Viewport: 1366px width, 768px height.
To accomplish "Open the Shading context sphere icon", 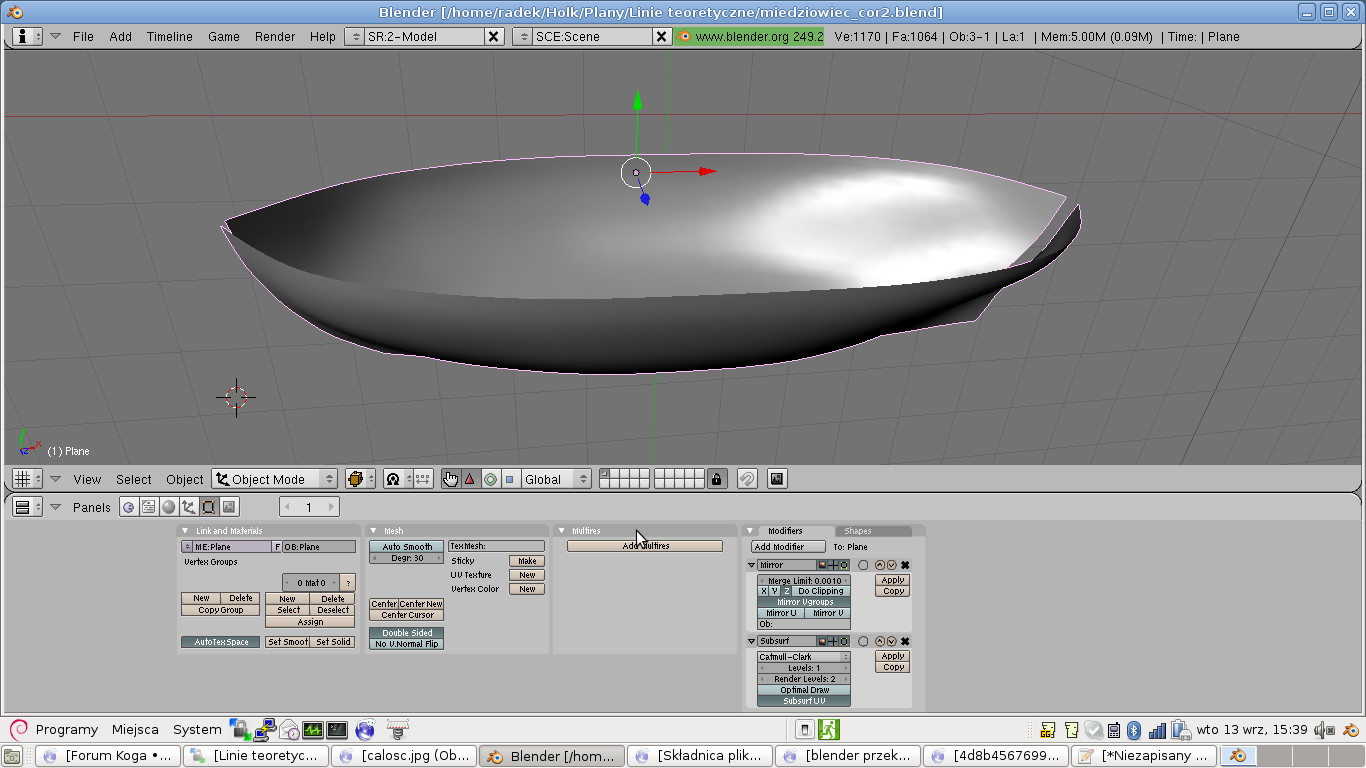I will tap(168, 507).
